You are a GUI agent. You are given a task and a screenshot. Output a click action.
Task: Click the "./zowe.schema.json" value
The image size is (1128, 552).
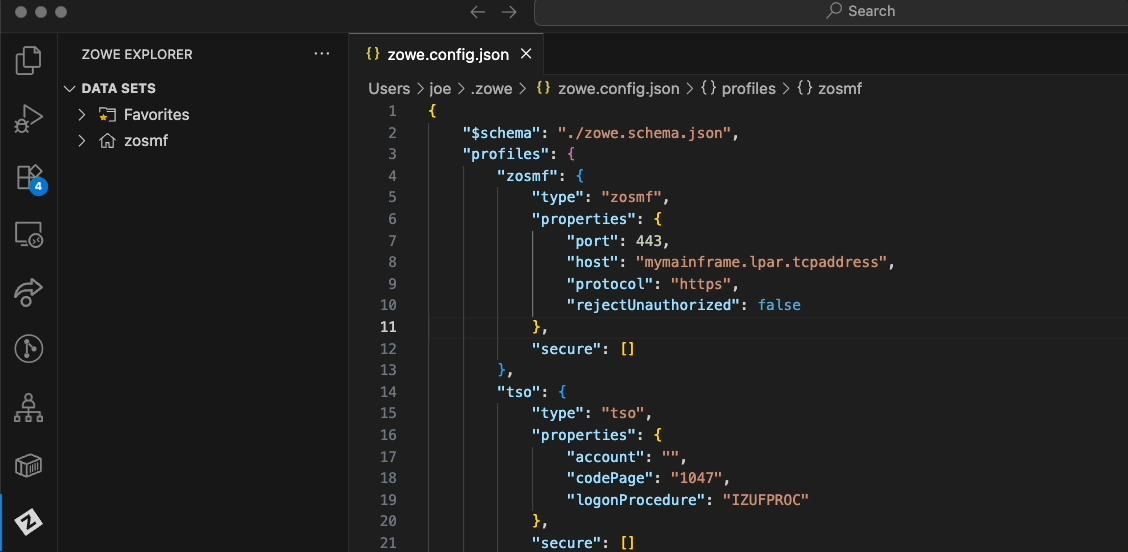point(645,132)
